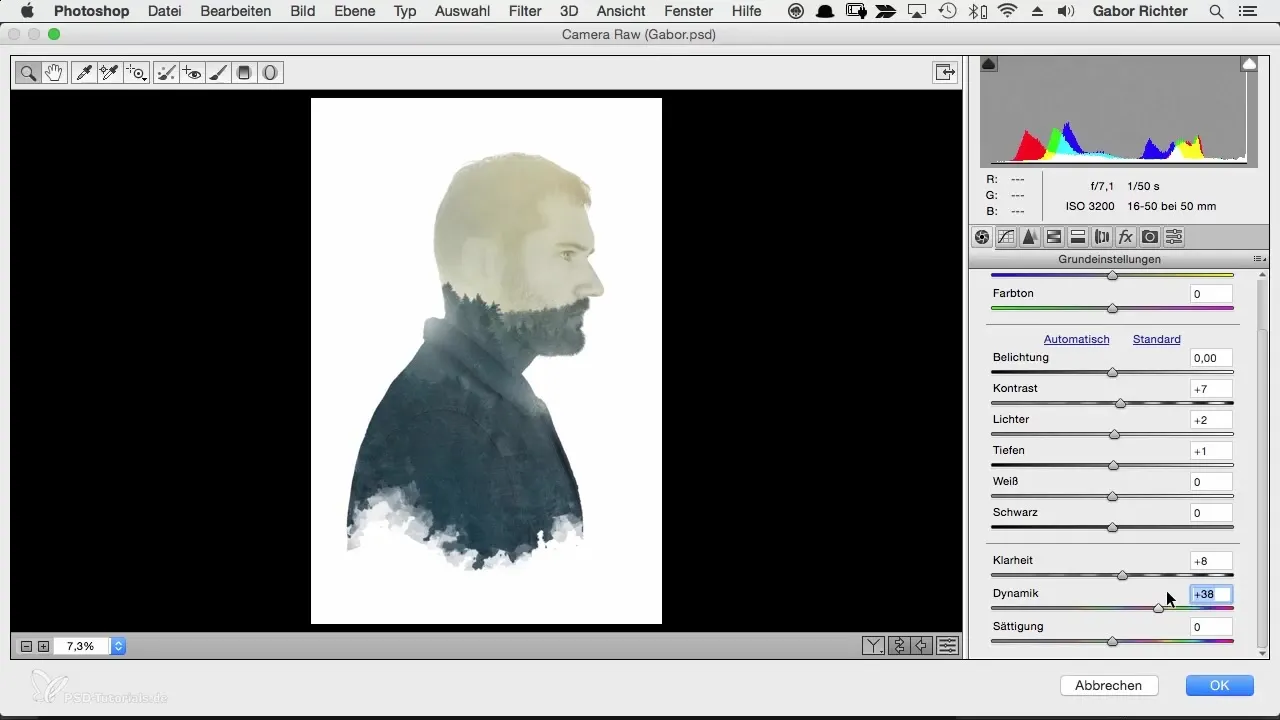Image resolution: width=1280 pixels, height=720 pixels.
Task: Click the Kontrast value field
Action: click(1211, 388)
